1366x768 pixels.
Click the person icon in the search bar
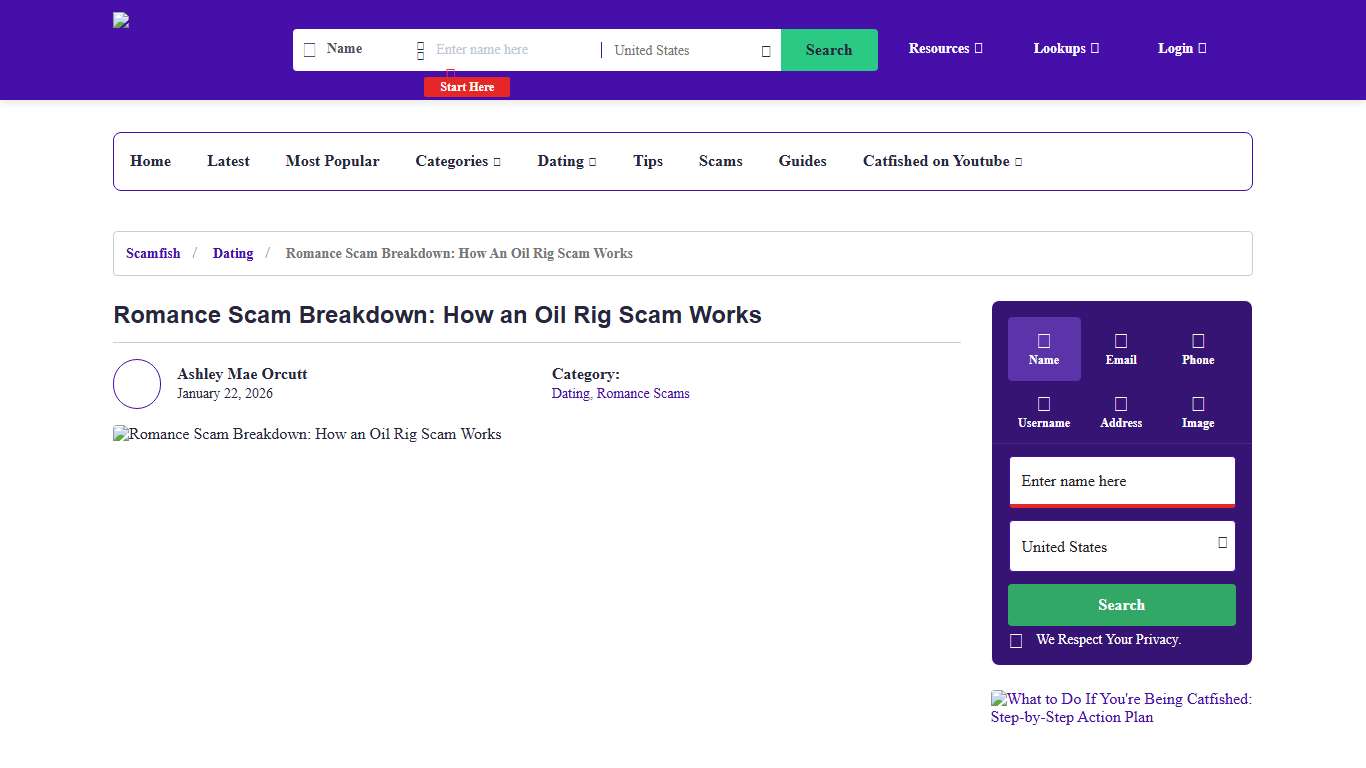coord(420,49)
